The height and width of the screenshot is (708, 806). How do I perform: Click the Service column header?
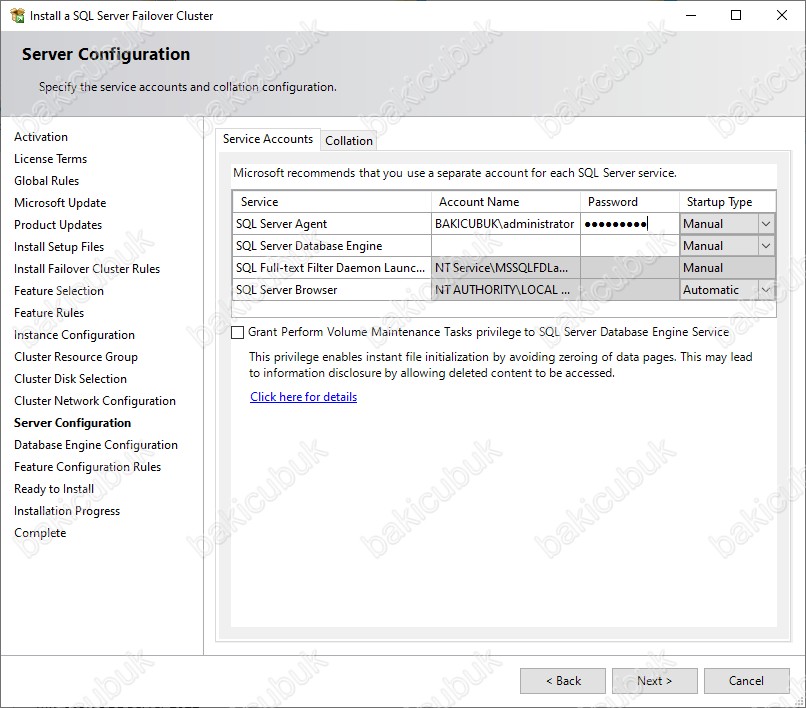point(332,202)
